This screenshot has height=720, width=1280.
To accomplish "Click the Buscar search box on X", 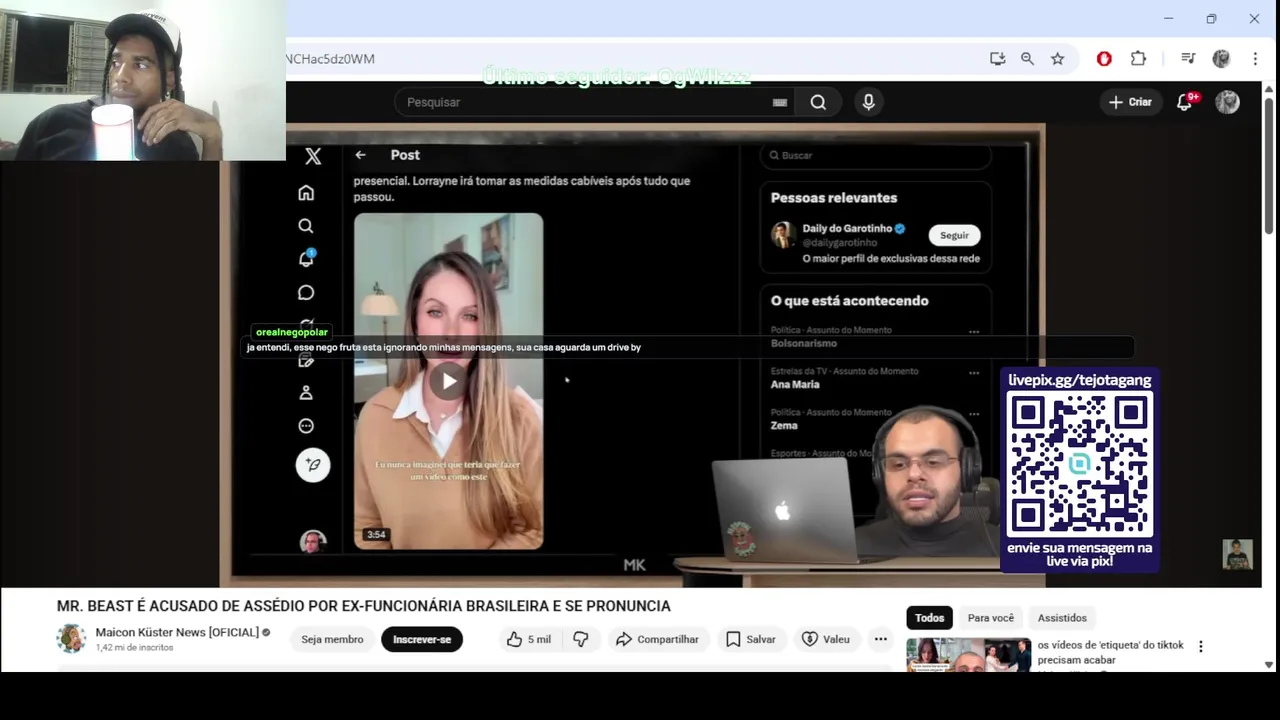I will coord(876,155).
